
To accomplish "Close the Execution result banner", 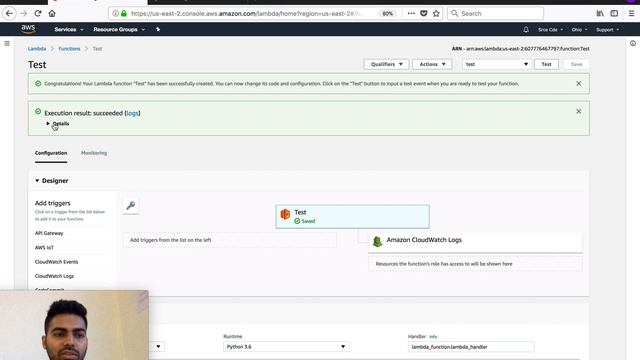I will 578,111.
